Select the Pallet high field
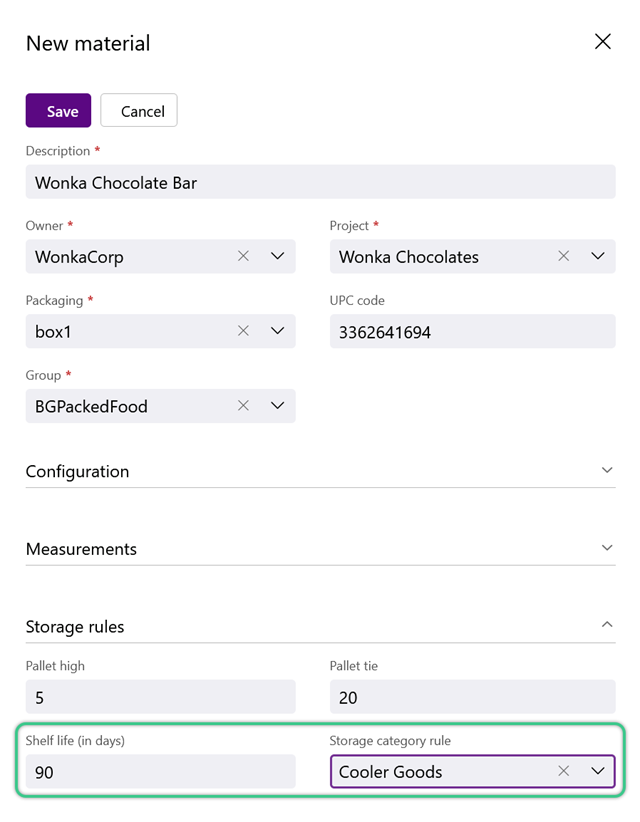The width and height of the screenshot is (640, 822). 160,697
